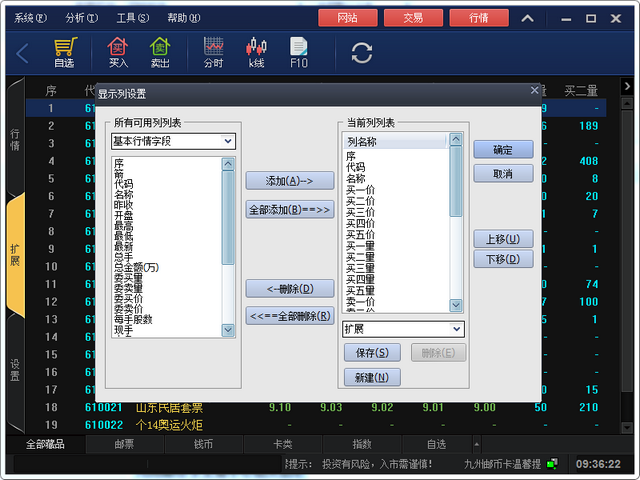The image size is (640, 480).
Task: Open the 工具 menu
Action: 131,18
